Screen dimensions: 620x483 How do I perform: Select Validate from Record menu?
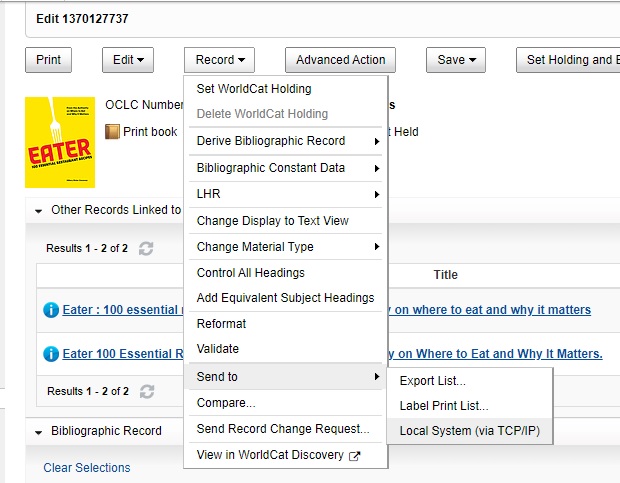[285, 349]
